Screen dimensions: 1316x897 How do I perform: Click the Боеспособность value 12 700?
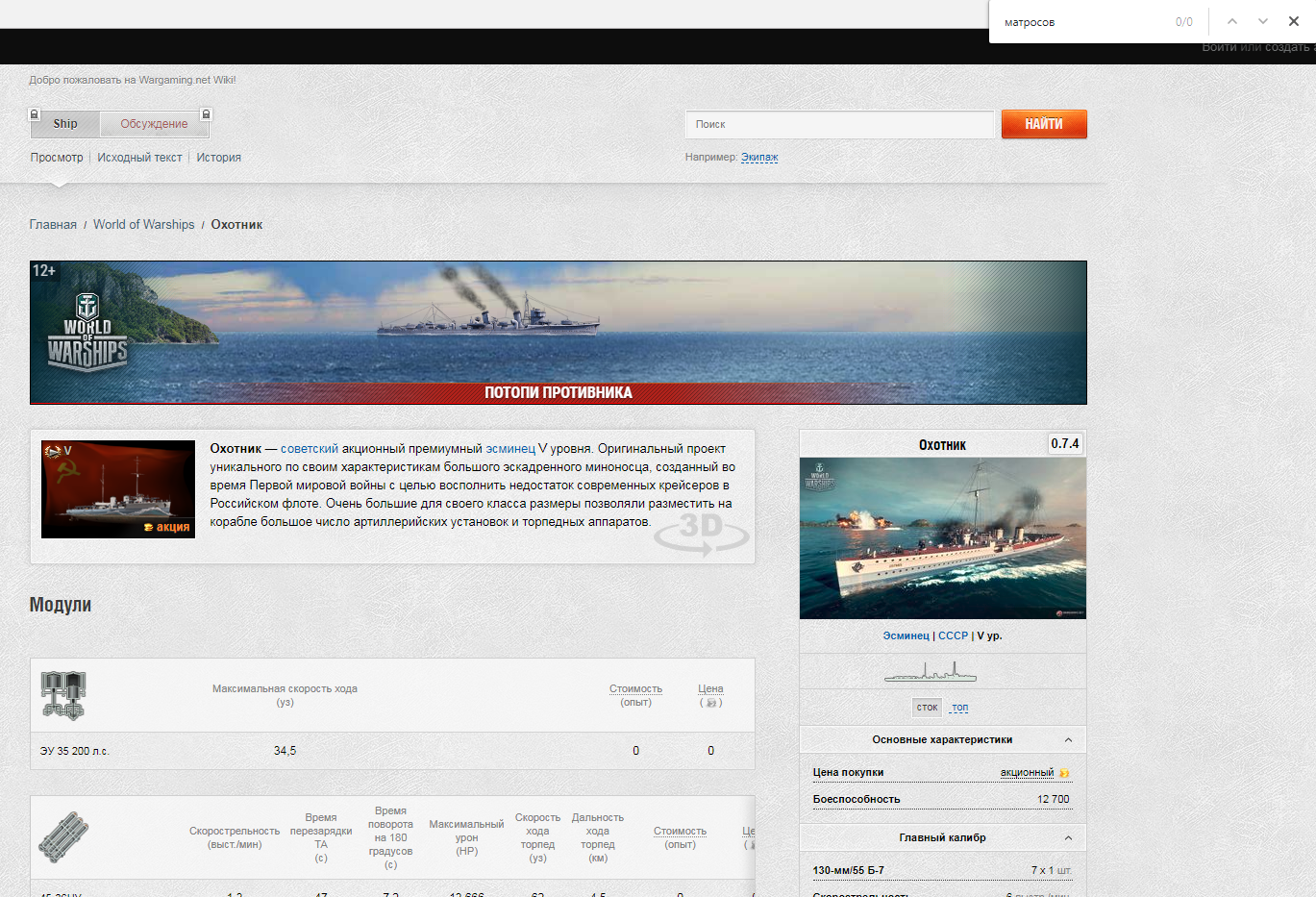tap(1054, 799)
